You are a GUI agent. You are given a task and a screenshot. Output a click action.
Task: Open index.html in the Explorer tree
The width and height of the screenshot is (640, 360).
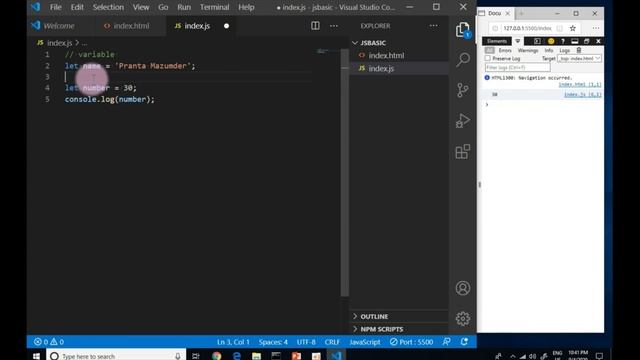point(386,56)
